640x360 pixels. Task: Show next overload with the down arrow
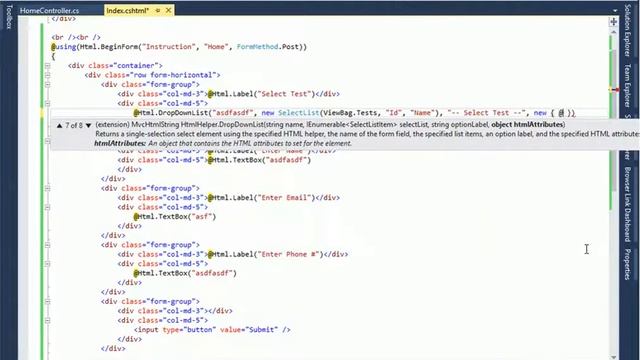pyautogui.click(x=88, y=126)
